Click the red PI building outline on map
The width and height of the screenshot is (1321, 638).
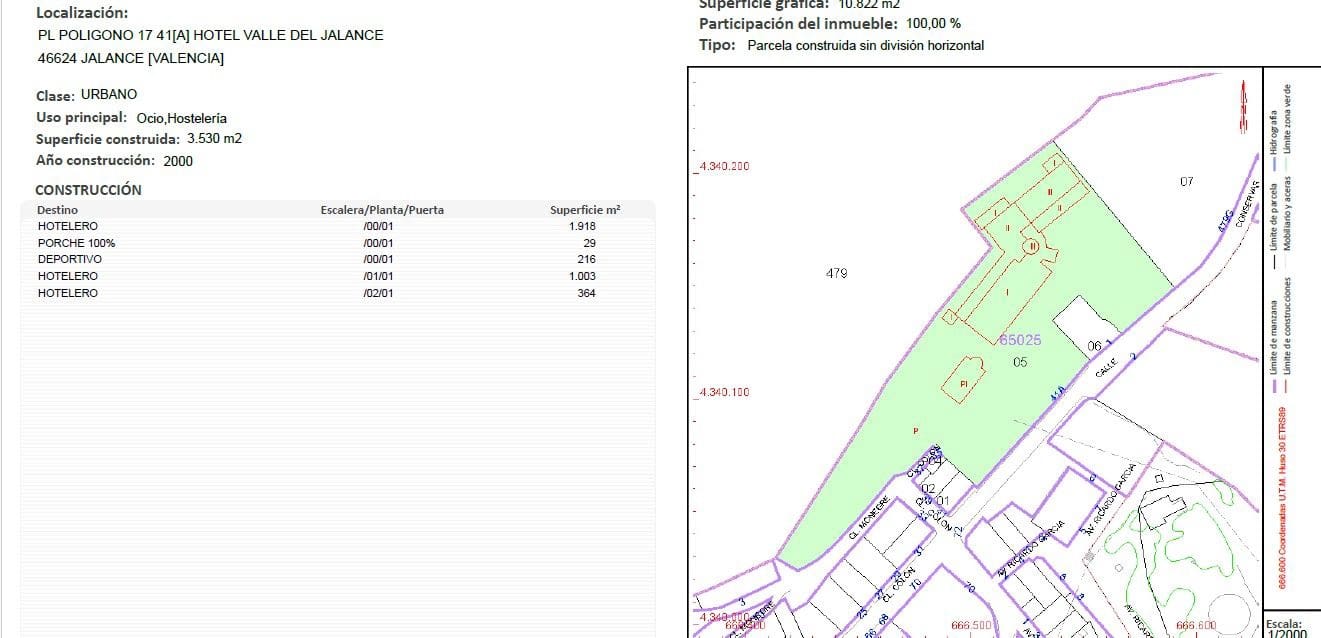tap(964, 381)
